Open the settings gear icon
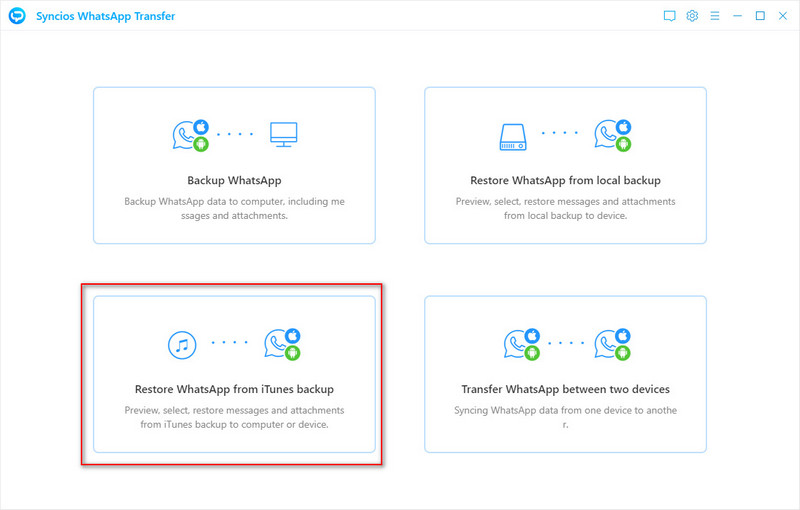This screenshot has width=800, height=510. point(692,16)
